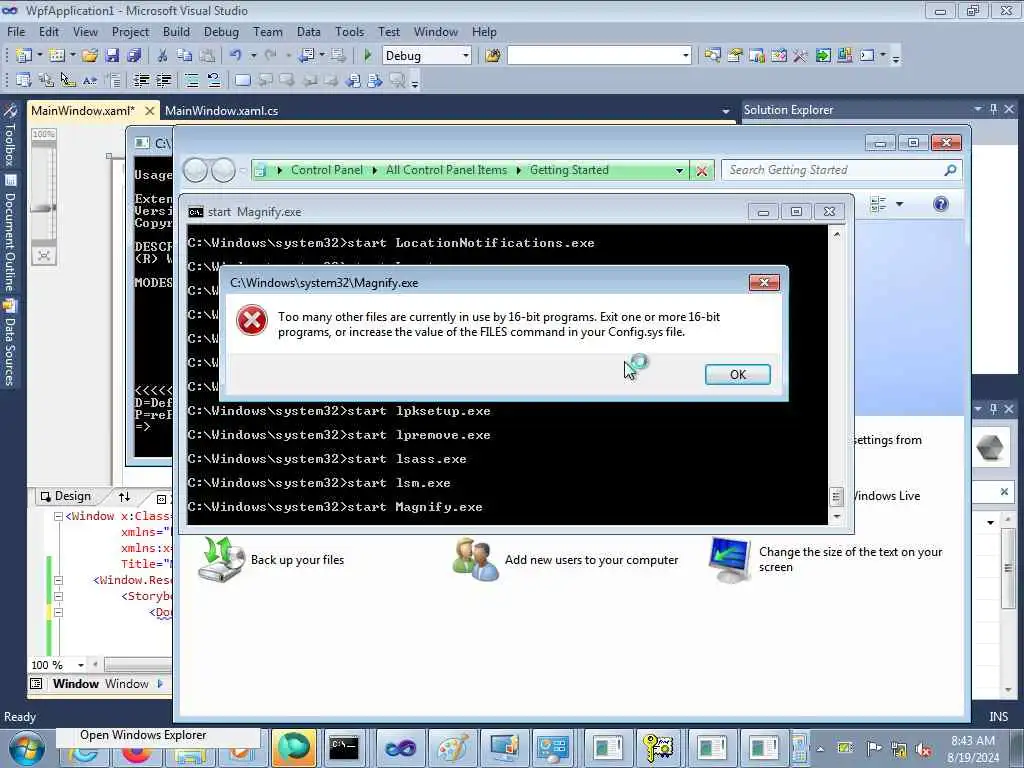Viewport: 1024px width, 768px height.
Task: Click the green Start Debugging arrow
Action: coord(368,56)
